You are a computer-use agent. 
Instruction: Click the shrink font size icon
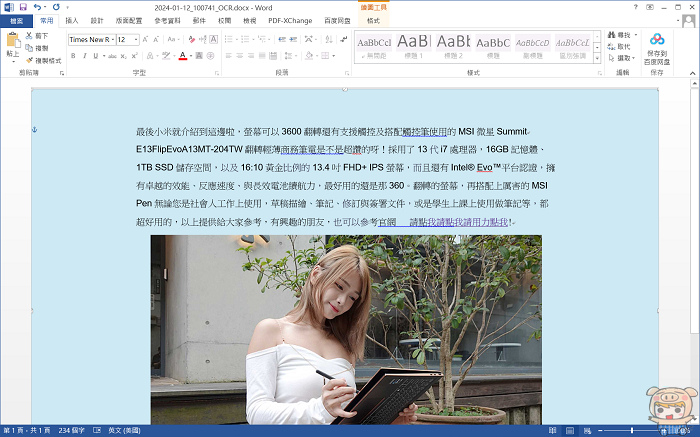pos(156,40)
